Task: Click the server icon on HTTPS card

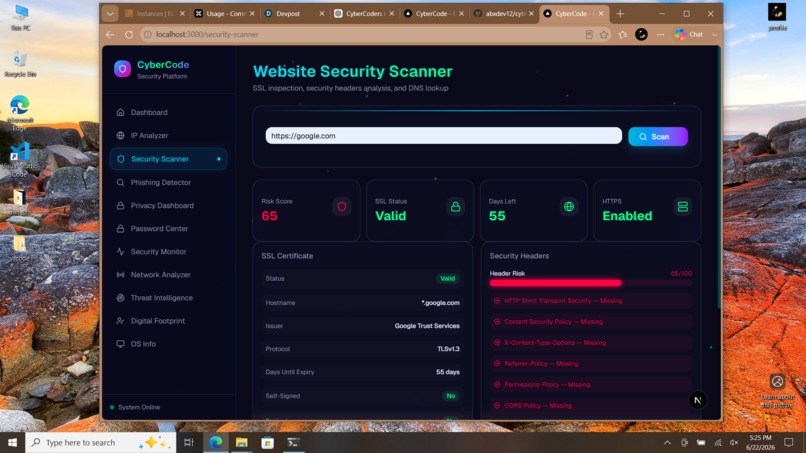Action: [683, 207]
